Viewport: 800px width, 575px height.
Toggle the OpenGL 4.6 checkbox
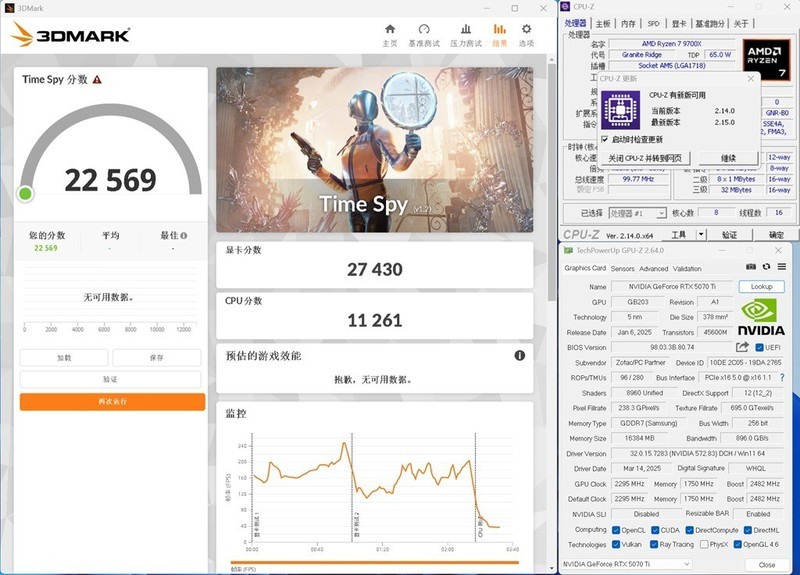point(737,544)
